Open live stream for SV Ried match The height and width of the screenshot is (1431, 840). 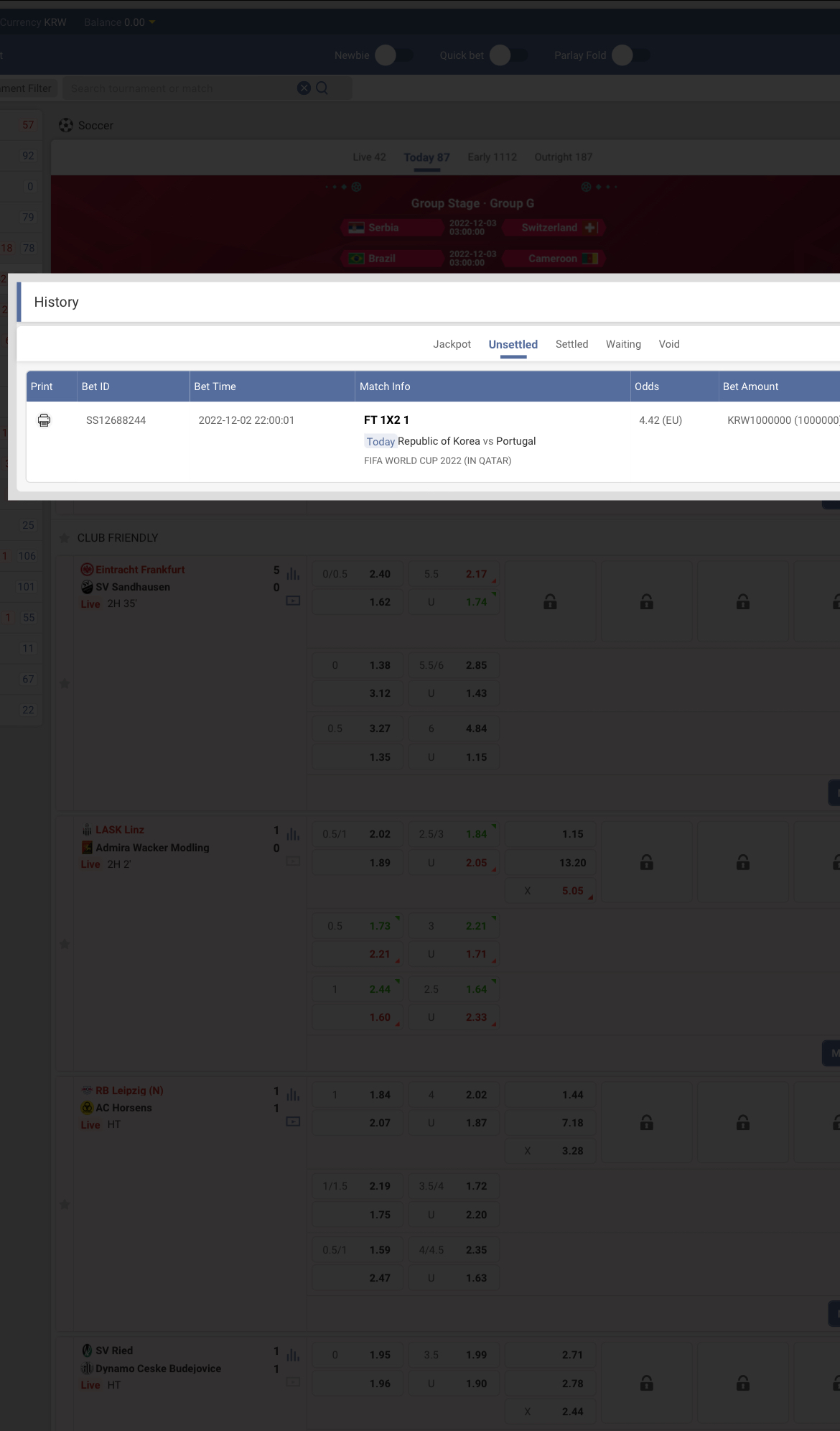tap(293, 1381)
